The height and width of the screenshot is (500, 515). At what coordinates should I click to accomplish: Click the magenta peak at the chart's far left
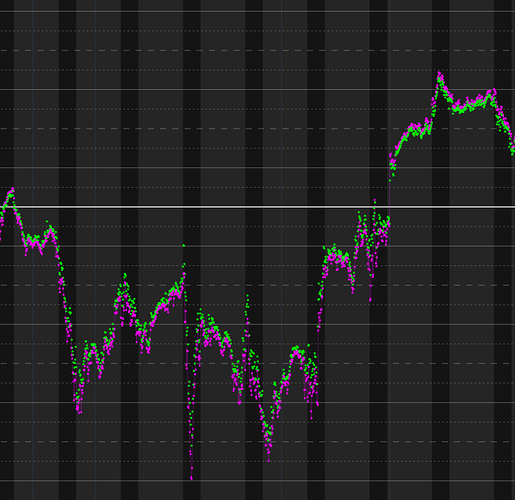coord(13,189)
